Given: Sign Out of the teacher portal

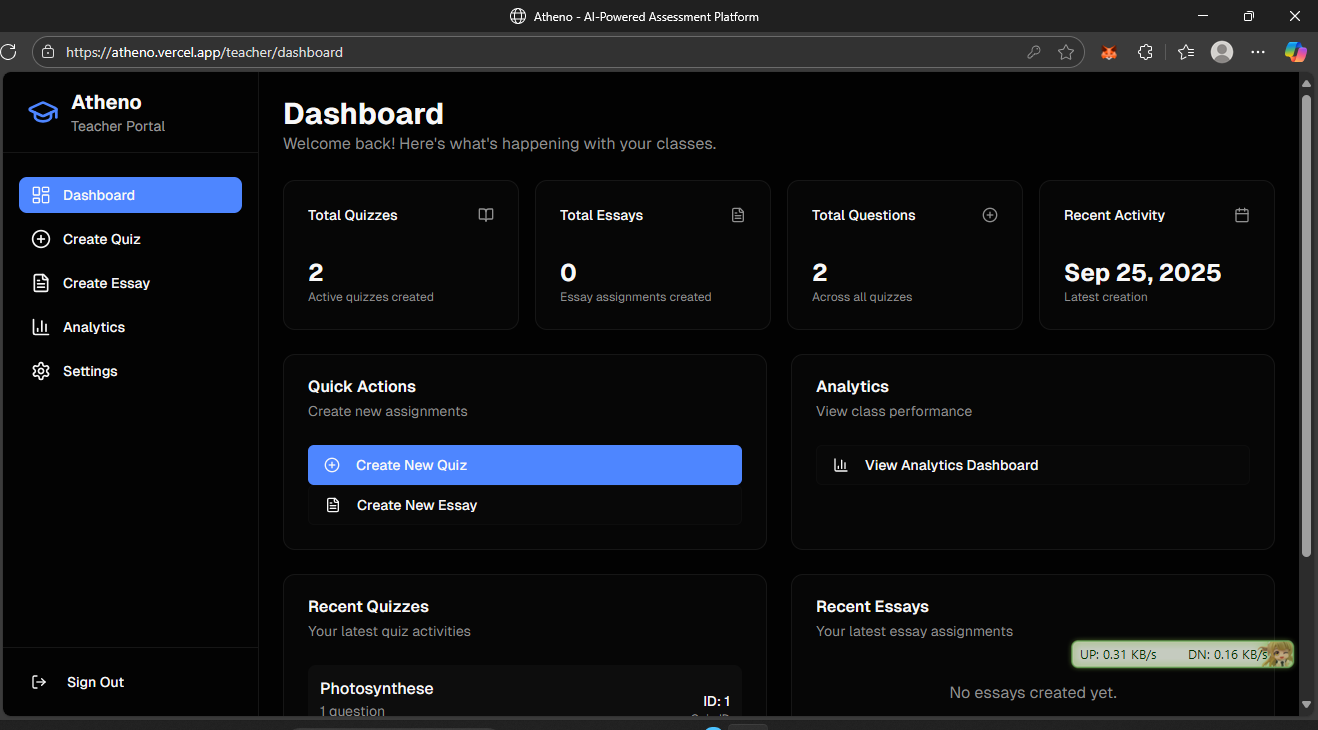Looking at the screenshot, I should [130, 682].
